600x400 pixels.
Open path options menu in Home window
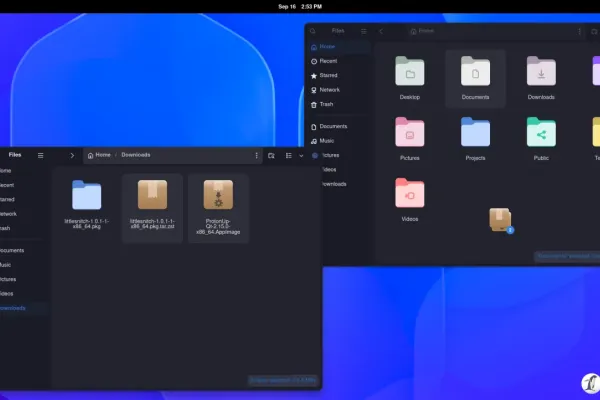[579, 31]
